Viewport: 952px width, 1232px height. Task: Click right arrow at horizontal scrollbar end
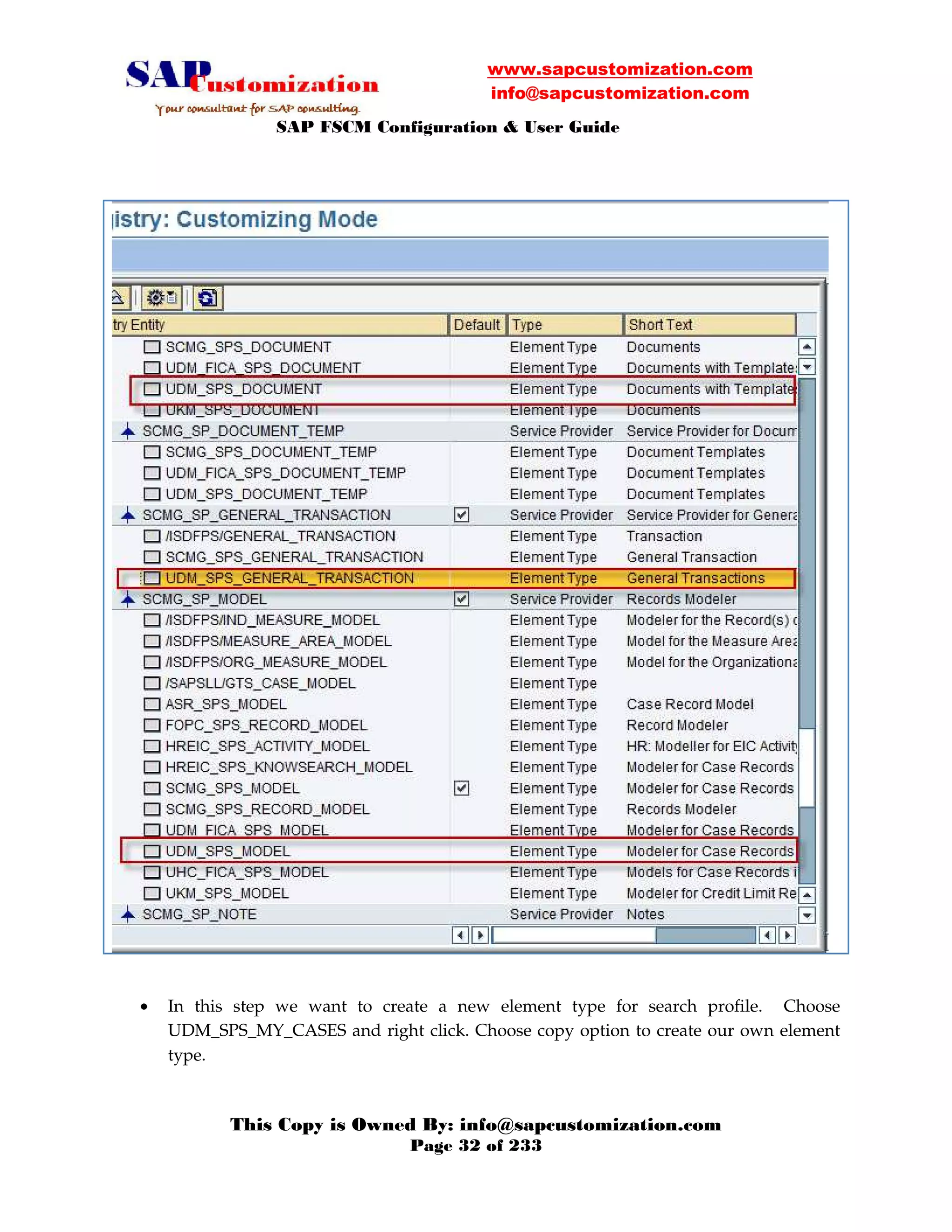[x=787, y=935]
